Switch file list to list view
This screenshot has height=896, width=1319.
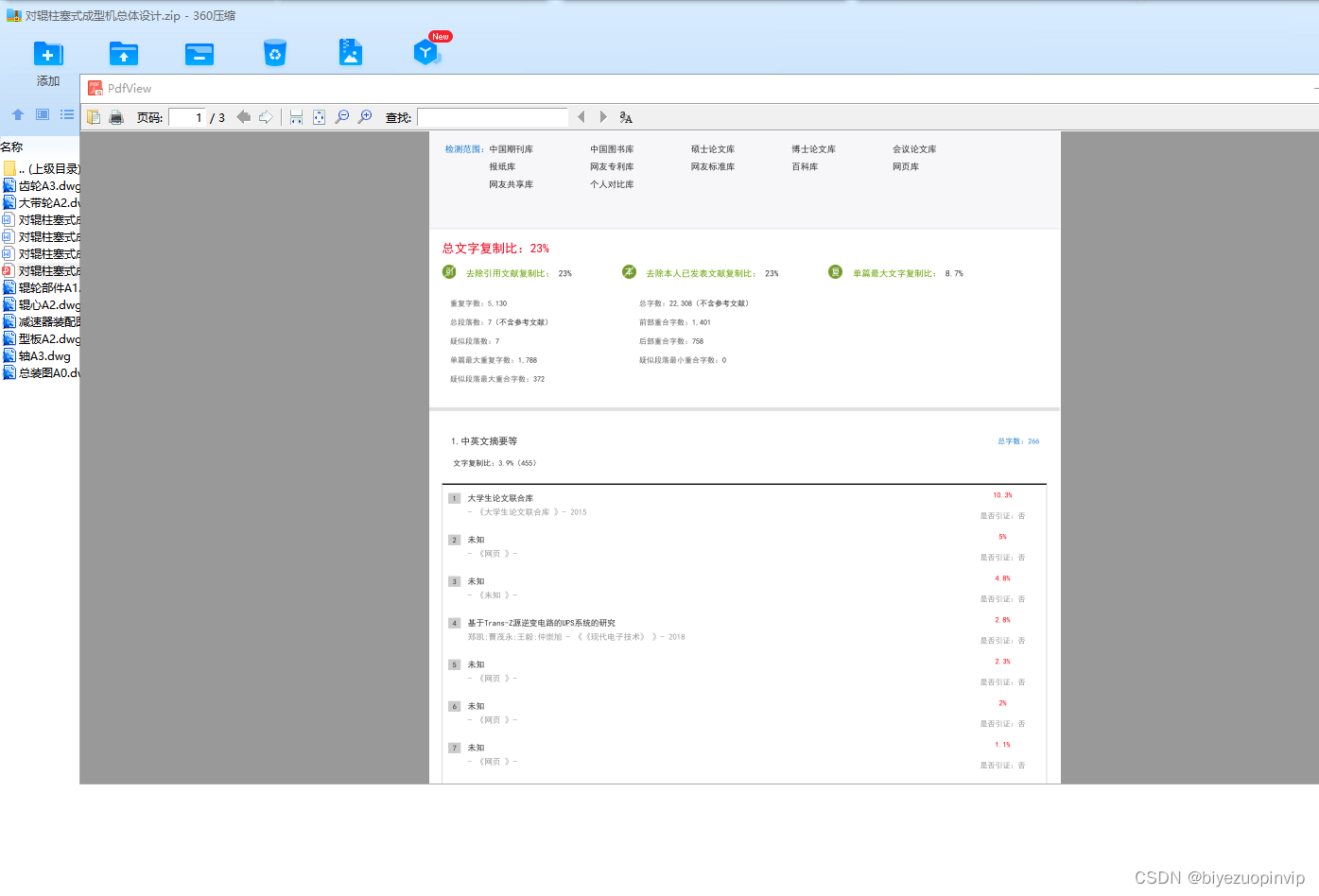67,114
